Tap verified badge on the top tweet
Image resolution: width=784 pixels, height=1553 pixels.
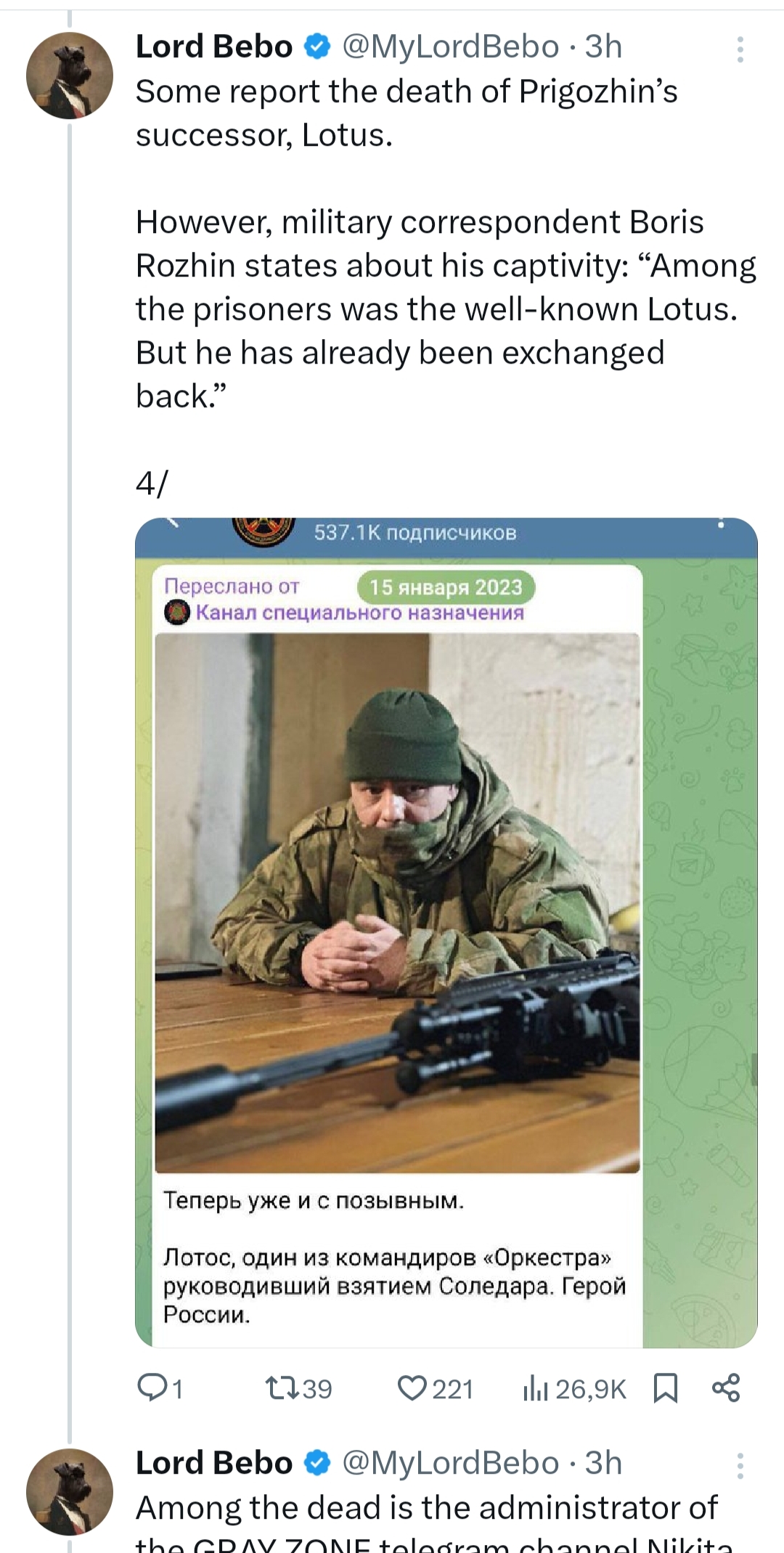(x=317, y=47)
